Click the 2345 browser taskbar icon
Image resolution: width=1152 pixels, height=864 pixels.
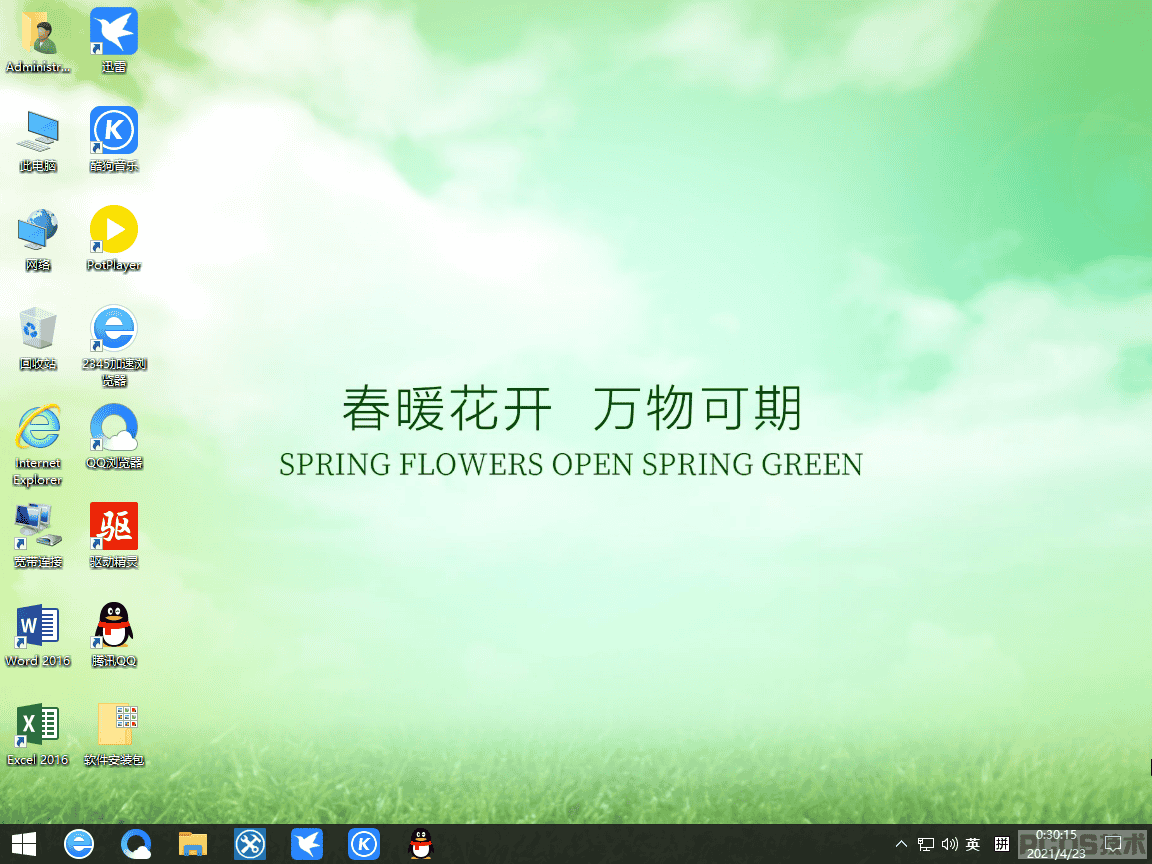point(79,844)
